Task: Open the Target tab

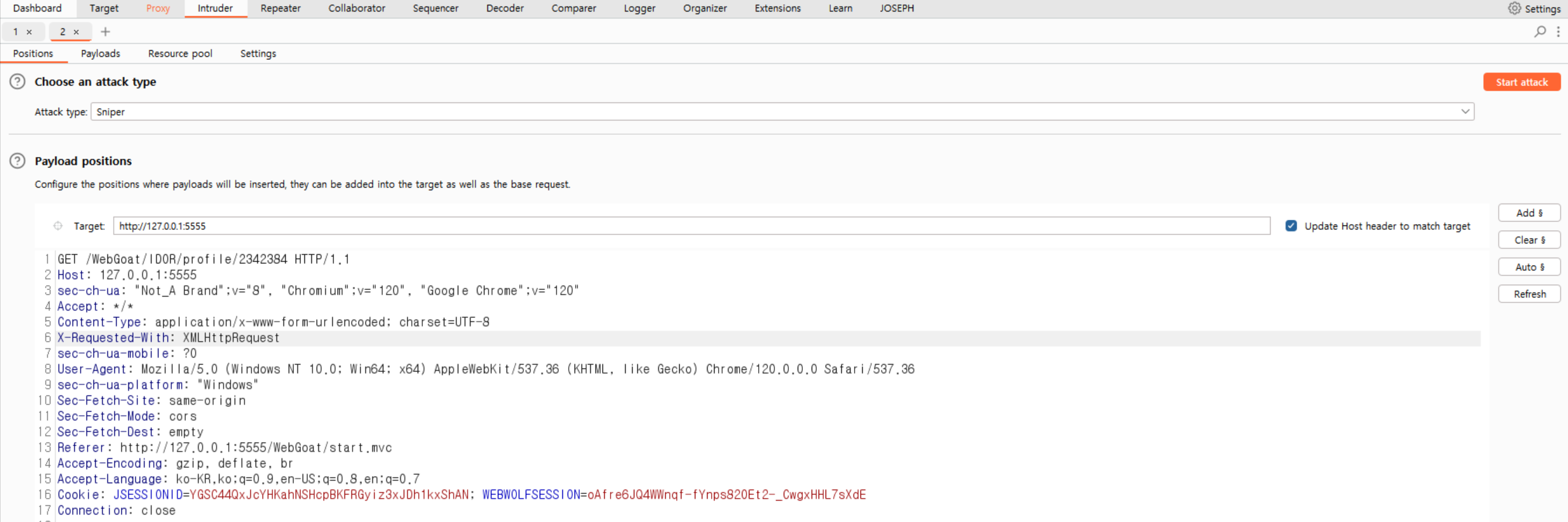Action: [x=104, y=9]
